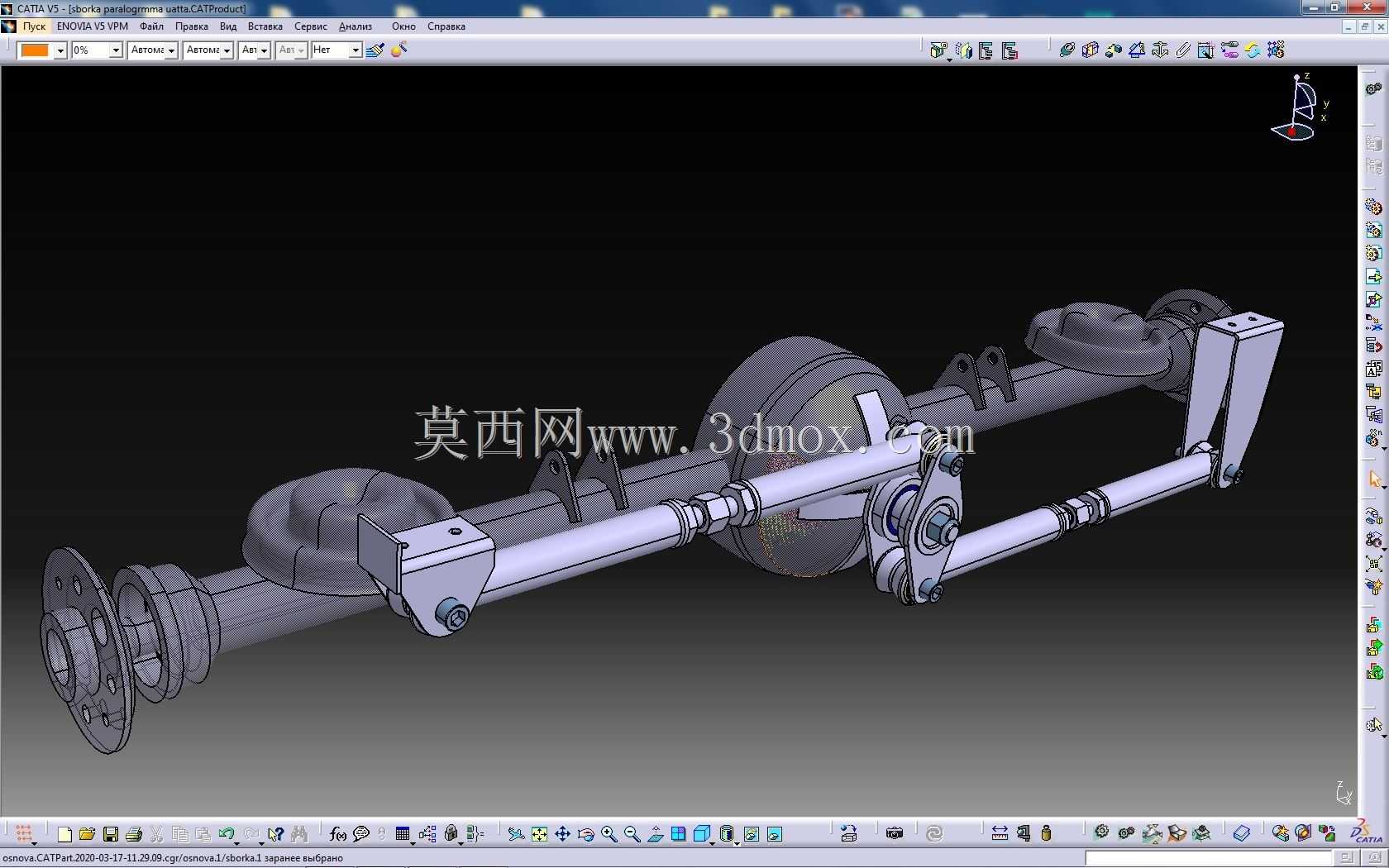Viewport: 1389px width, 868px height.
Task: Click the Find binoculars icon
Action: (x=298, y=834)
